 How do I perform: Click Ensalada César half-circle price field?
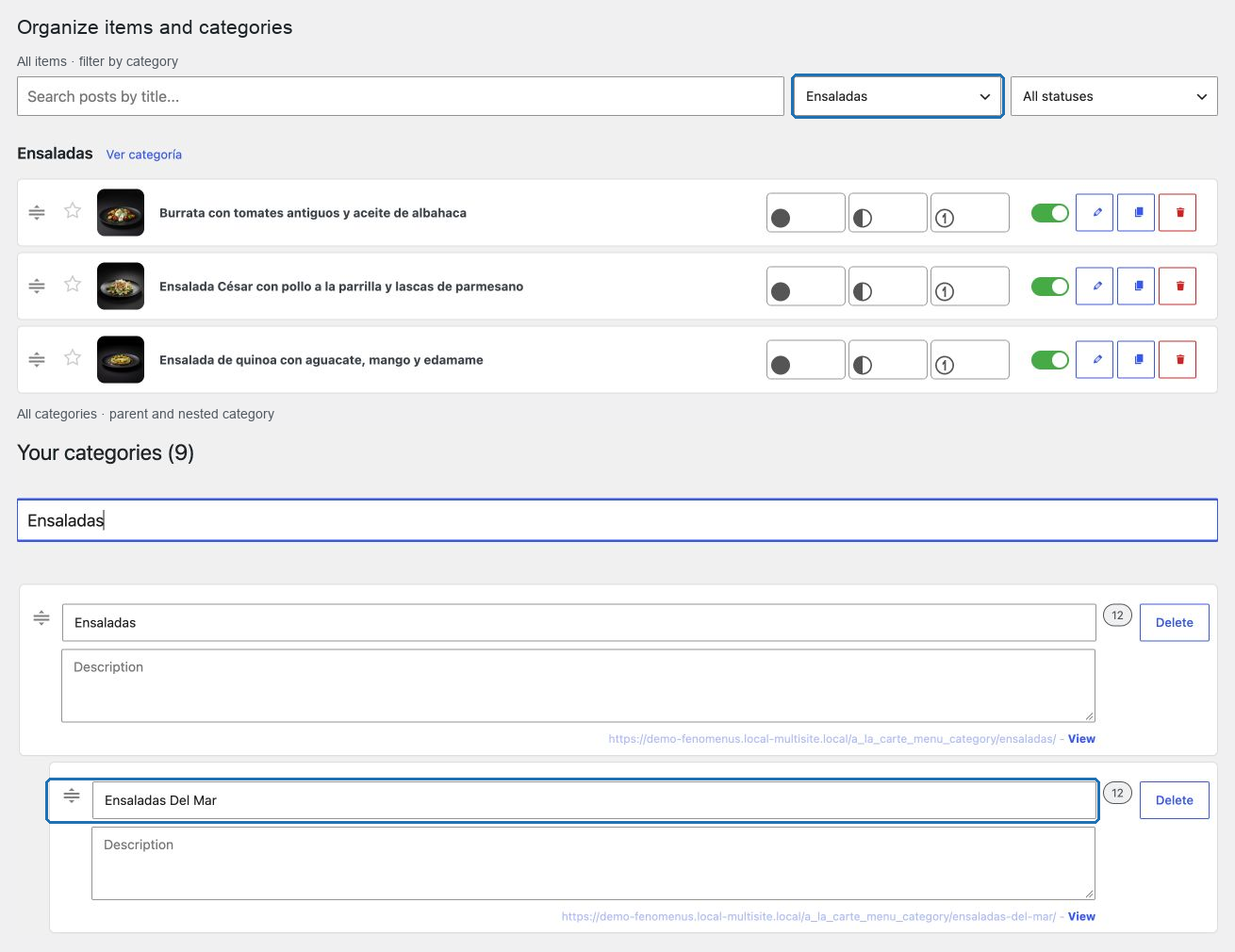tap(888, 287)
